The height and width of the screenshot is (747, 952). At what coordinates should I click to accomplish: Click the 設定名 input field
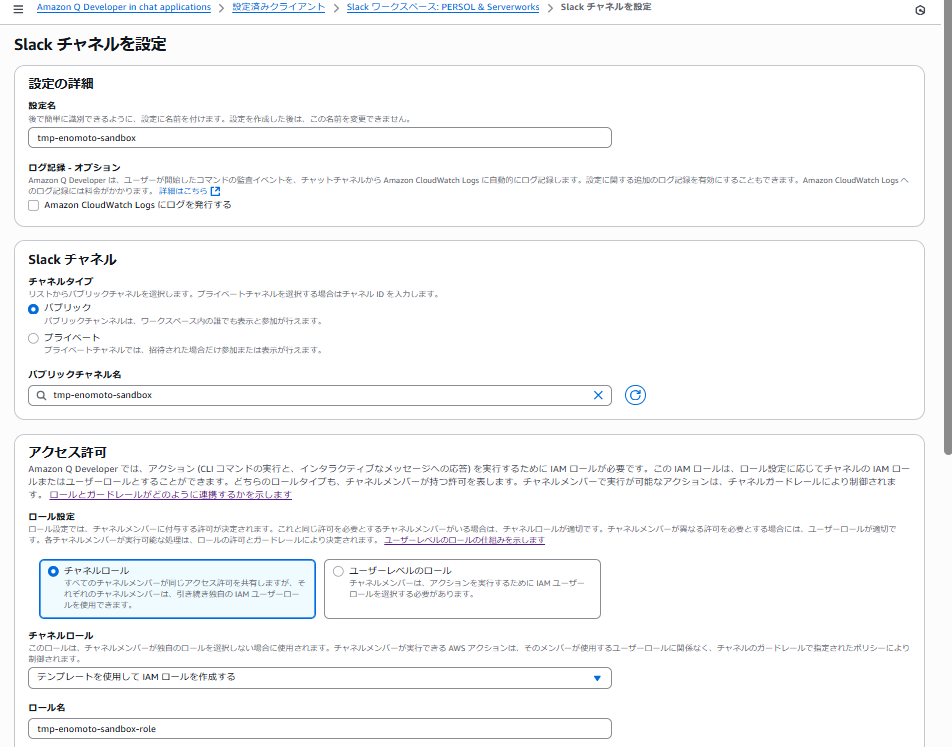pos(319,138)
